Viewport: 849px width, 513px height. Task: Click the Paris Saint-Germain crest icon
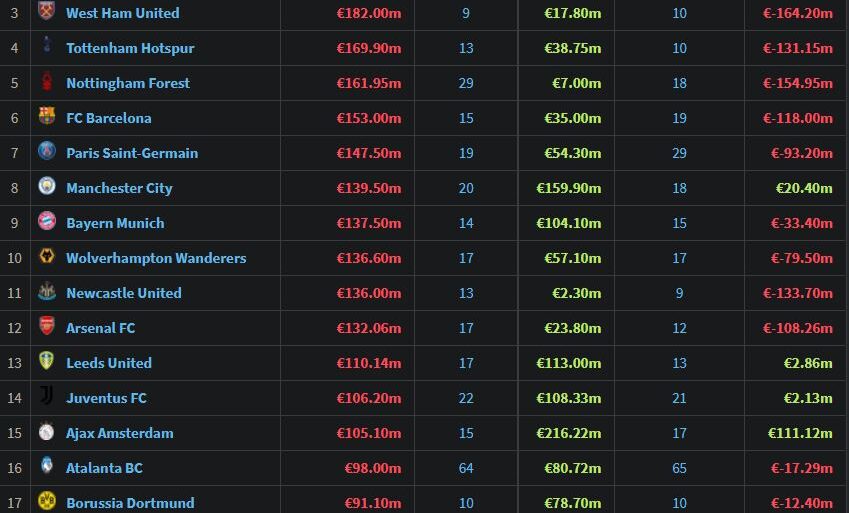tap(46, 152)
